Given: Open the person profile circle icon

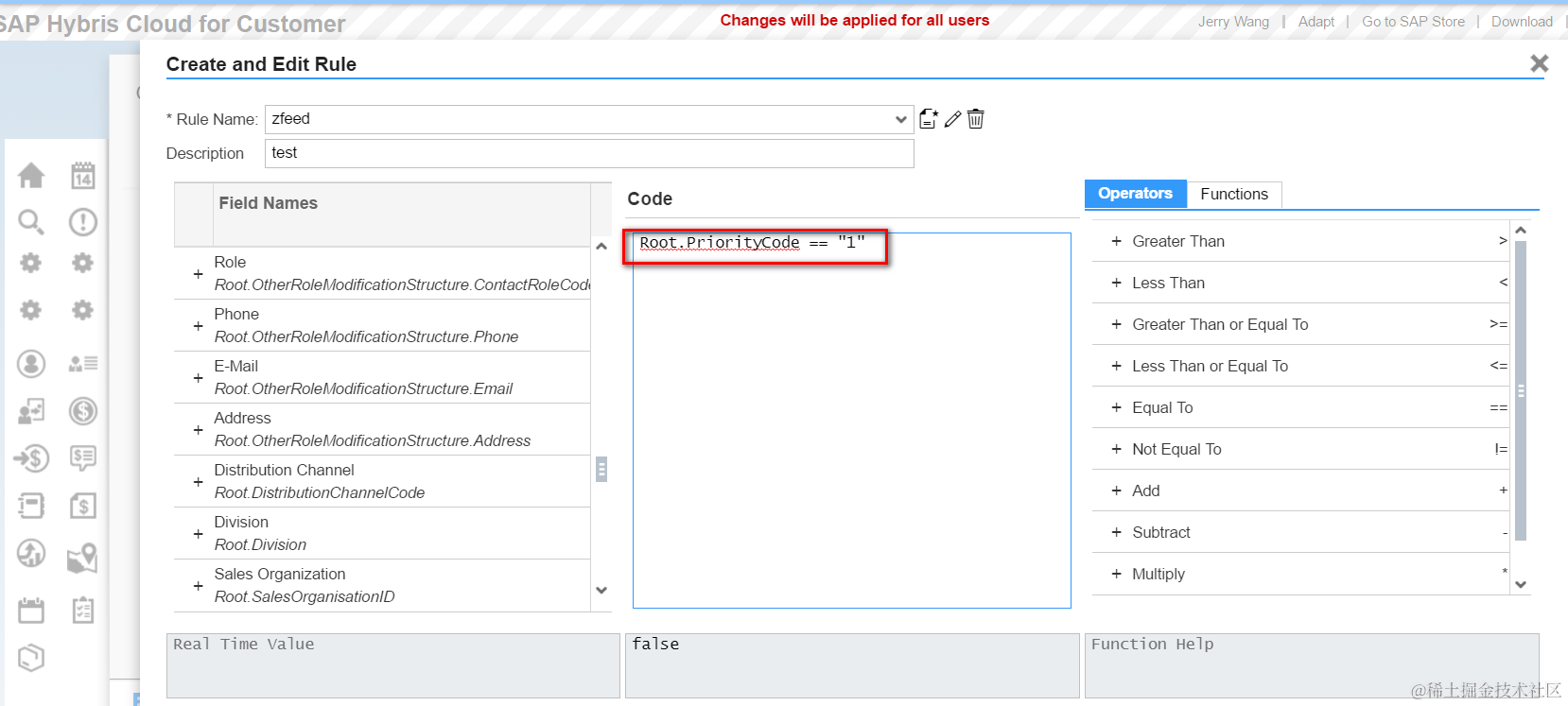Looking at the screenshot, I should tap(31, 364).
